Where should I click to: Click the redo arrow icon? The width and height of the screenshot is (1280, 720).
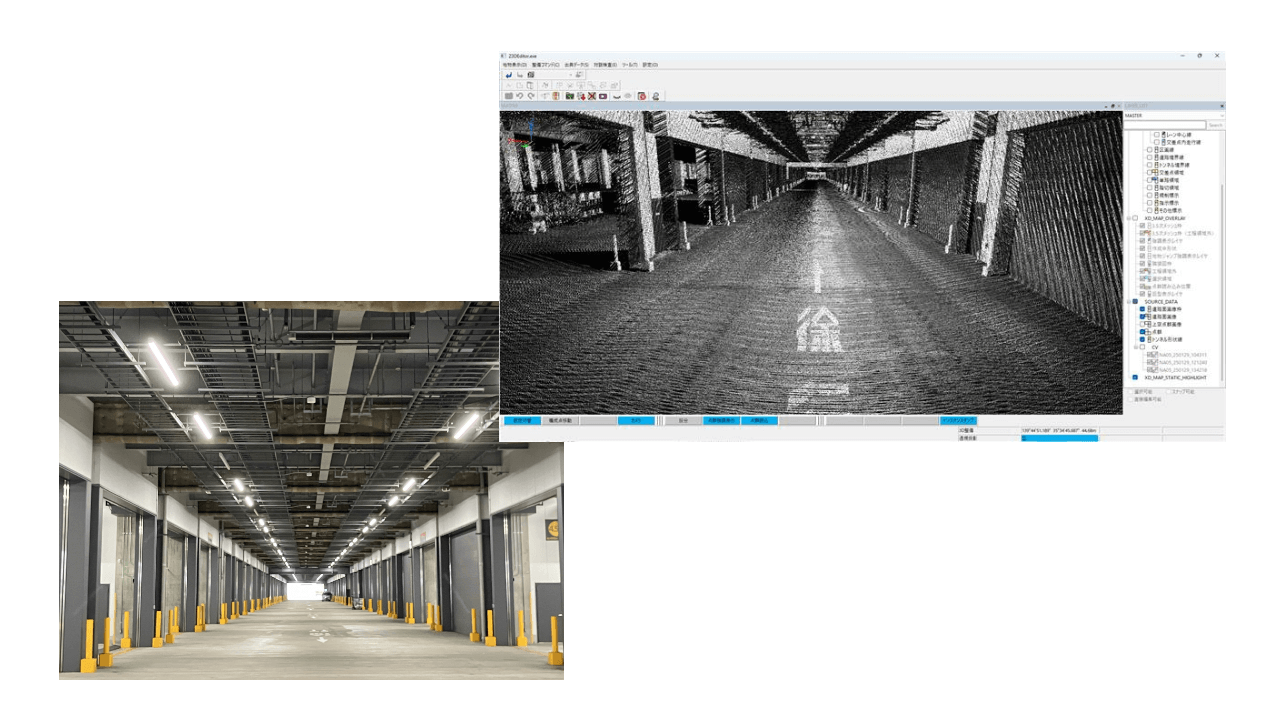point(531,96)
